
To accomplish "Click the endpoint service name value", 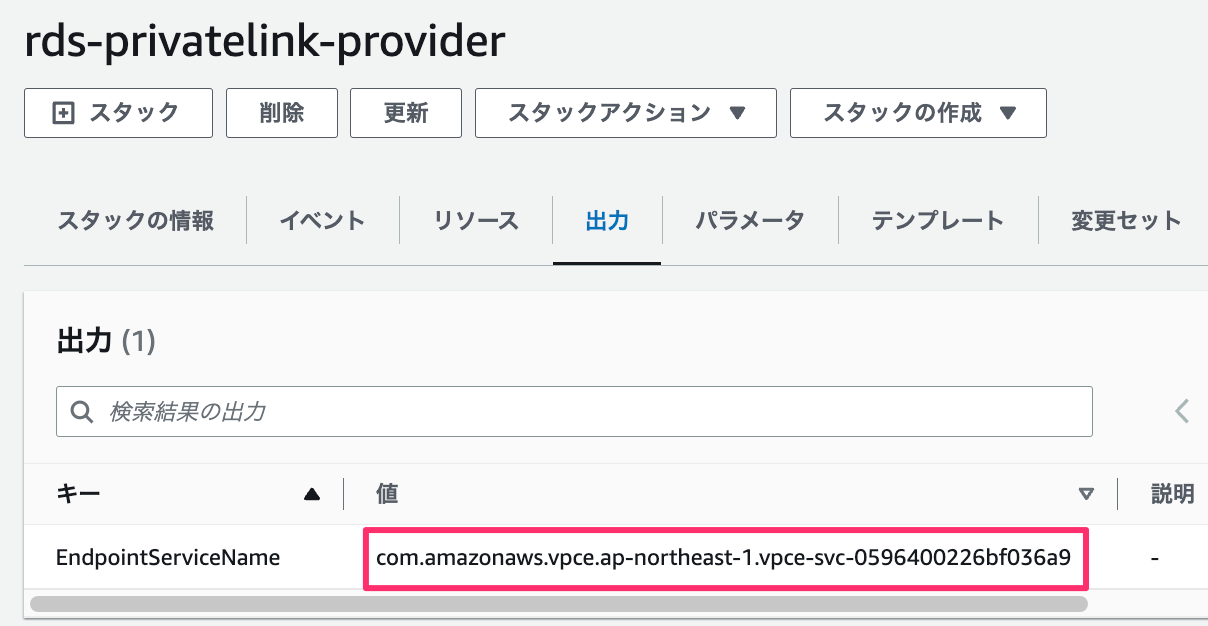I will (x=723, y=557).
